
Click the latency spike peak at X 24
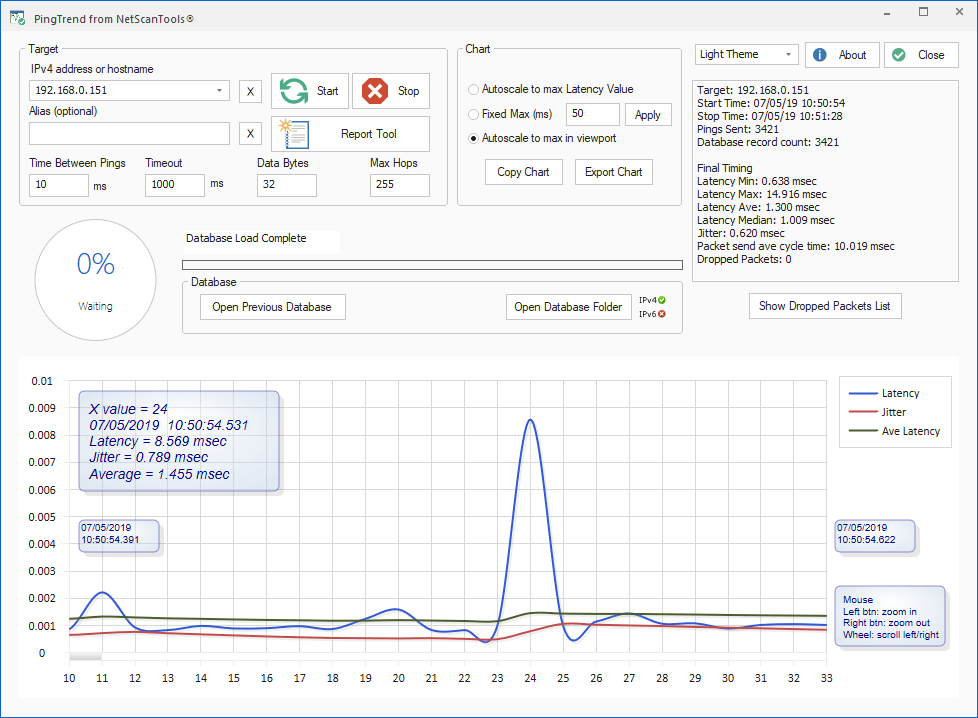click(530, 420)
